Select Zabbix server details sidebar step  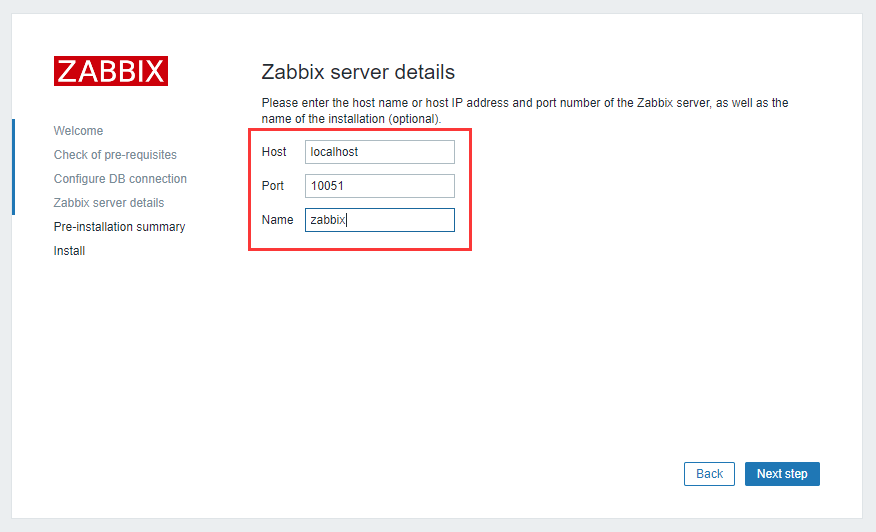click(x=109, y=203)
